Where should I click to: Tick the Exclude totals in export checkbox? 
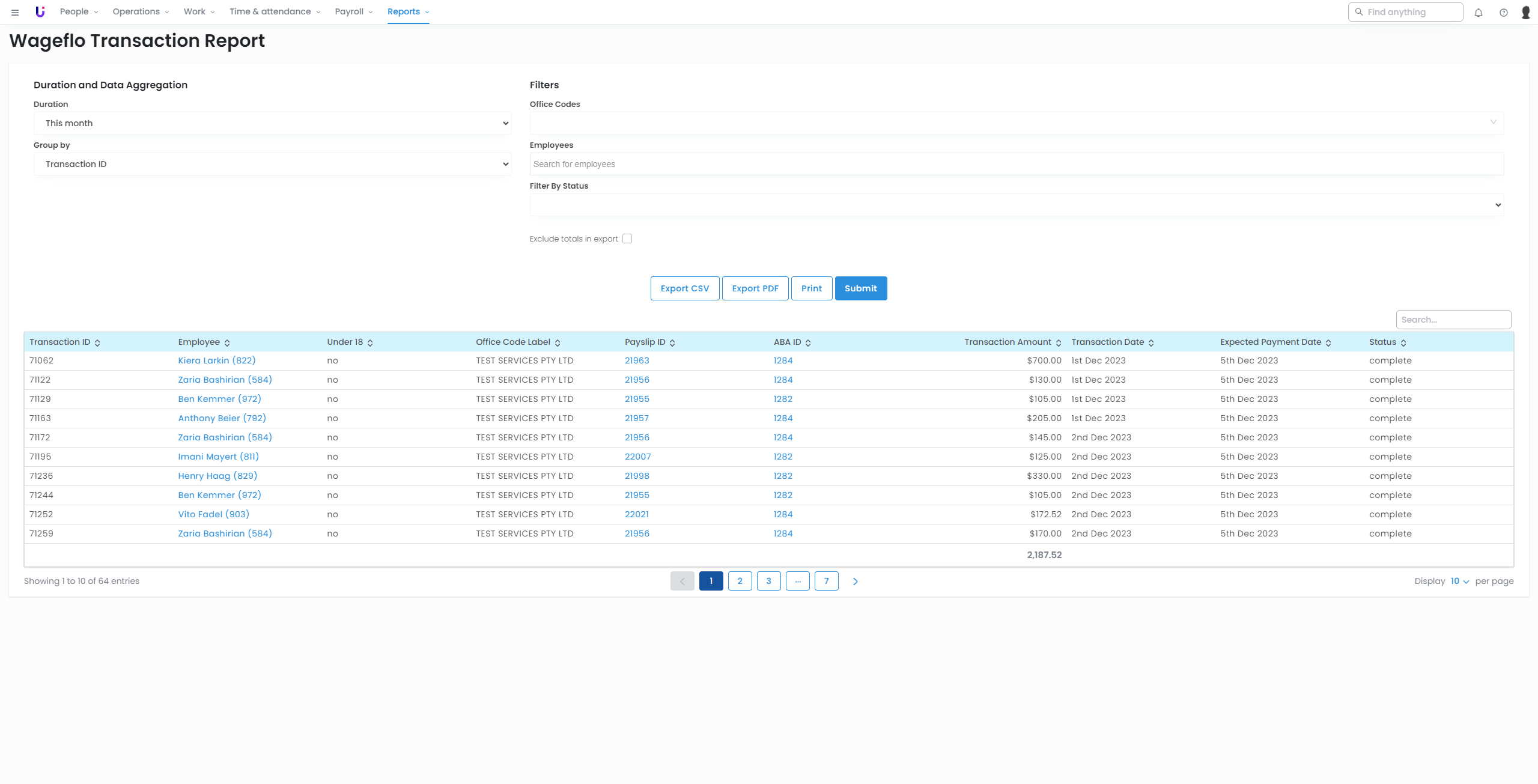coord(627,239)
